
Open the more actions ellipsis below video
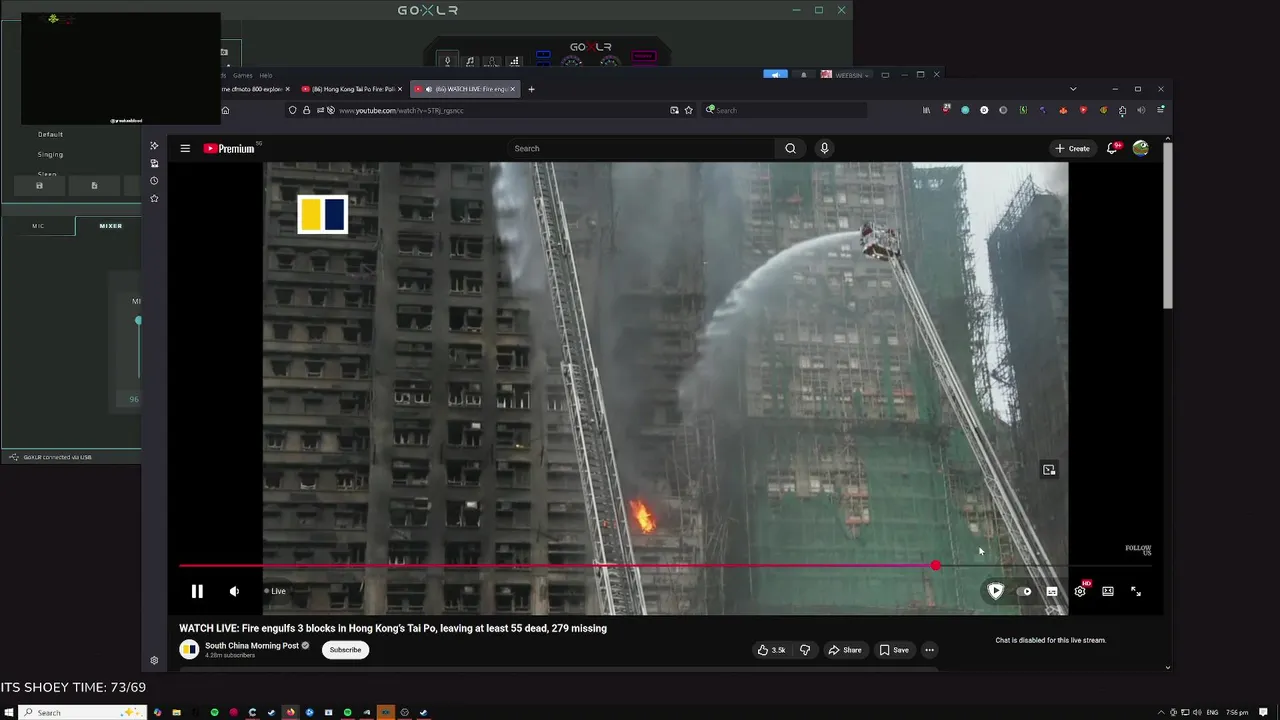tap(929, 650)
